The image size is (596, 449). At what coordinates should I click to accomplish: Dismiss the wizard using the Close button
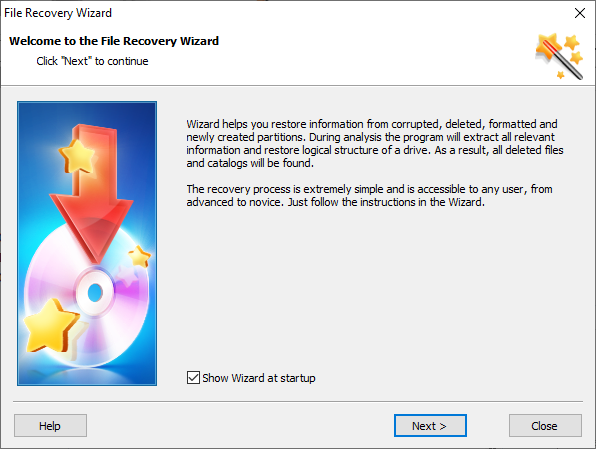click(x=545, y=425)
